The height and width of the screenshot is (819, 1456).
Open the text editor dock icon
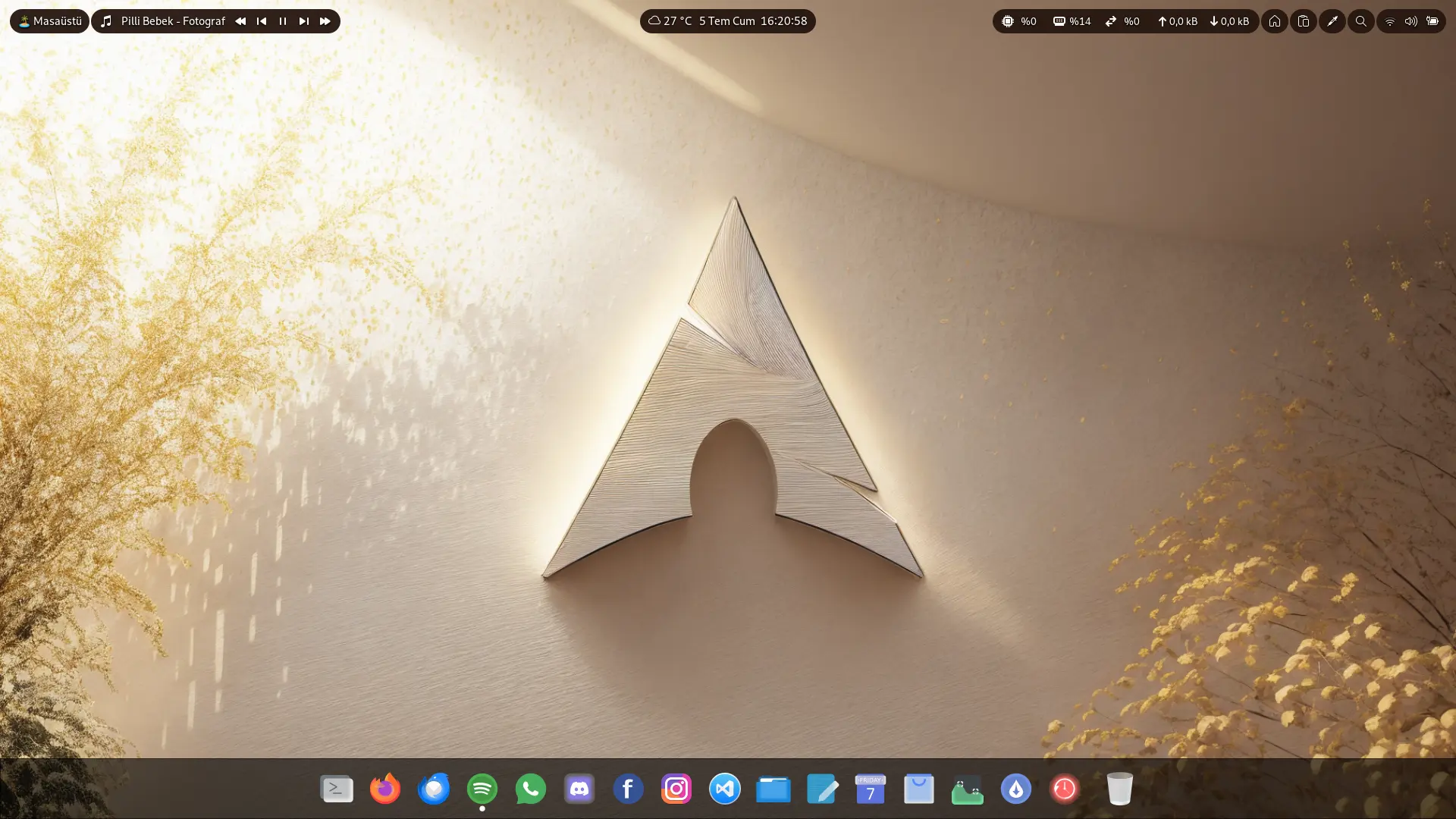point(822,789)
